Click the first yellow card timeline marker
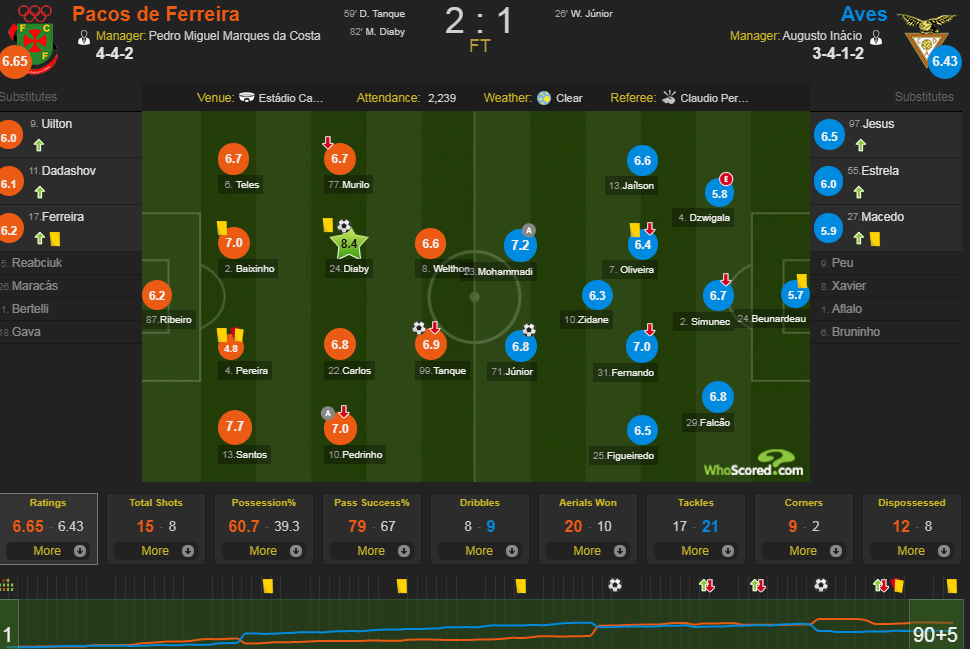This screenshot has height=649, width=970. pos(267,585)
